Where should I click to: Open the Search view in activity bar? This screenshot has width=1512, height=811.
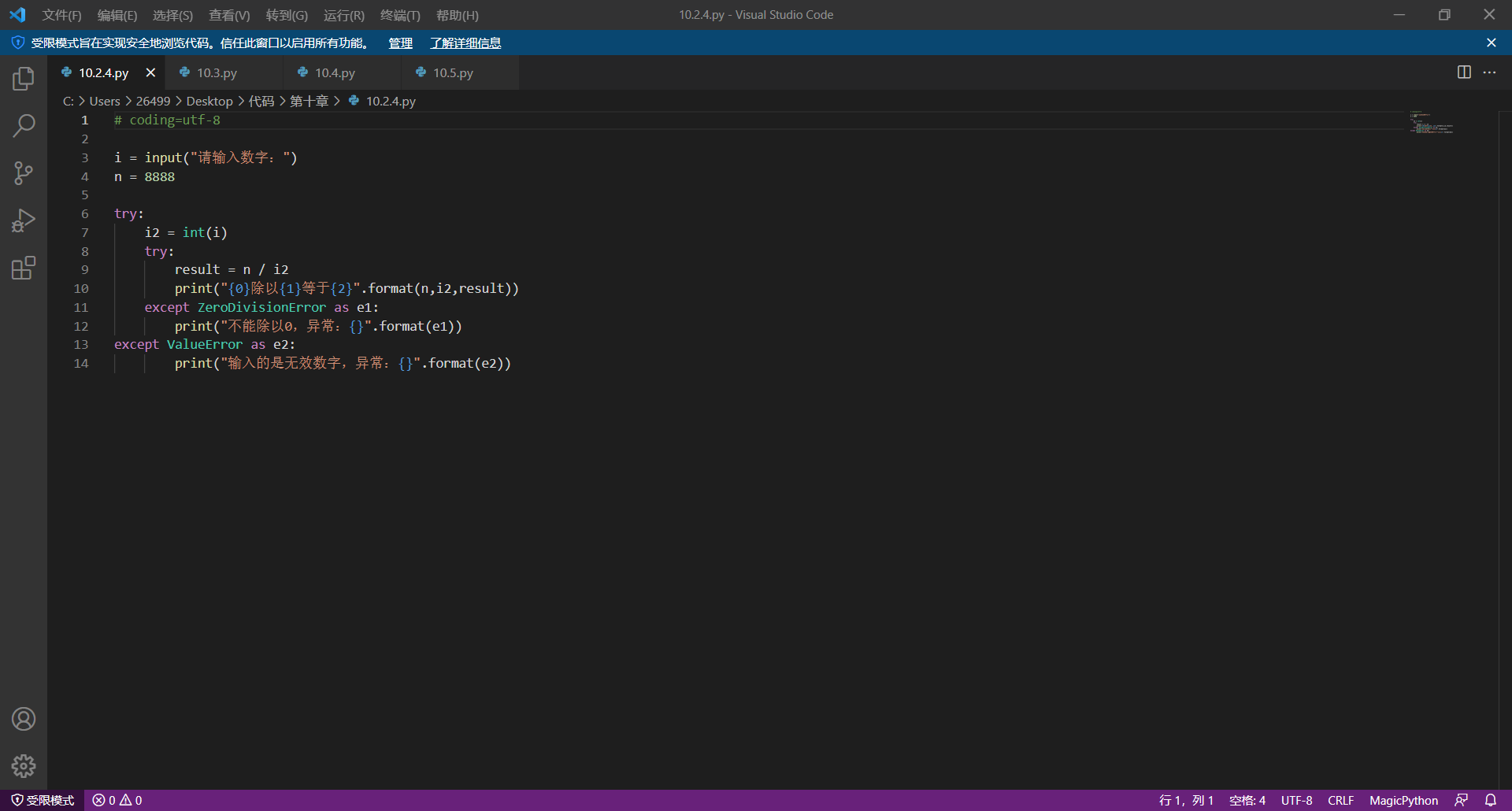click(x=24, y=126)
